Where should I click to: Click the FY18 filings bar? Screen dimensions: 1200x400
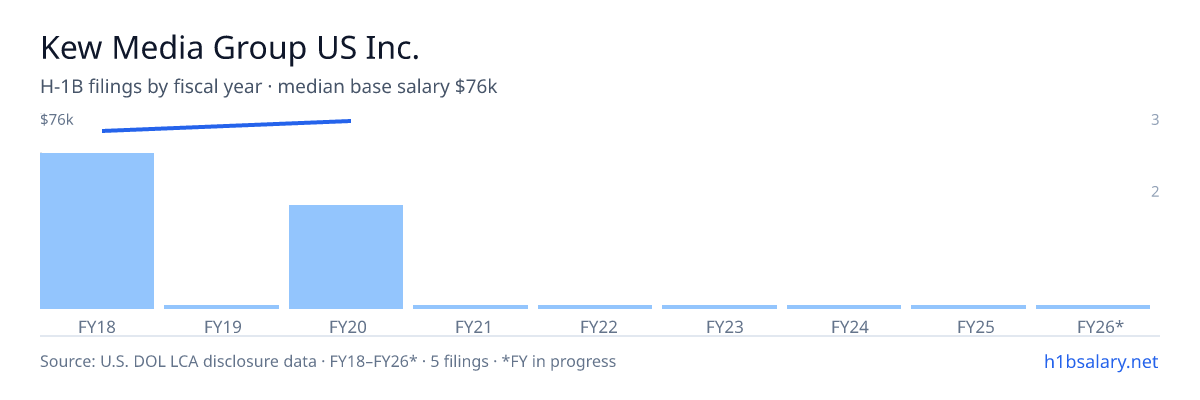97,231
